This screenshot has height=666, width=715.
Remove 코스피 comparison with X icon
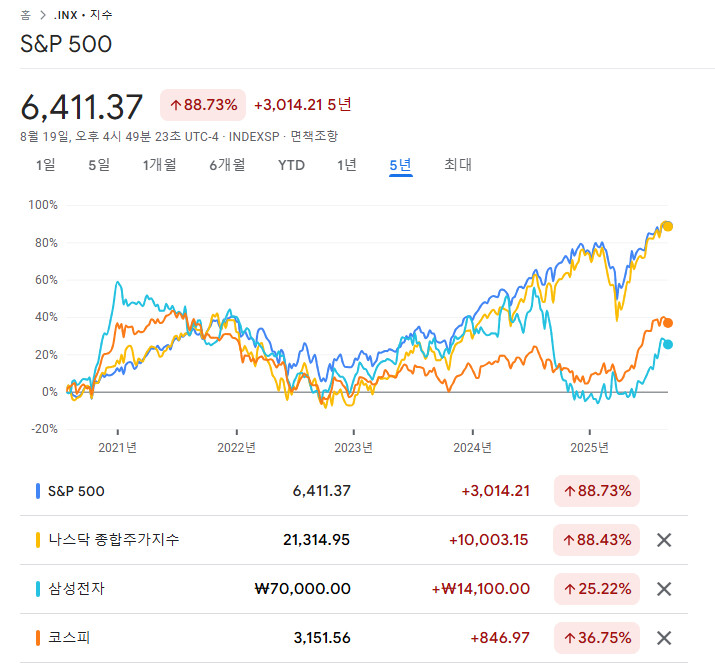663,638
